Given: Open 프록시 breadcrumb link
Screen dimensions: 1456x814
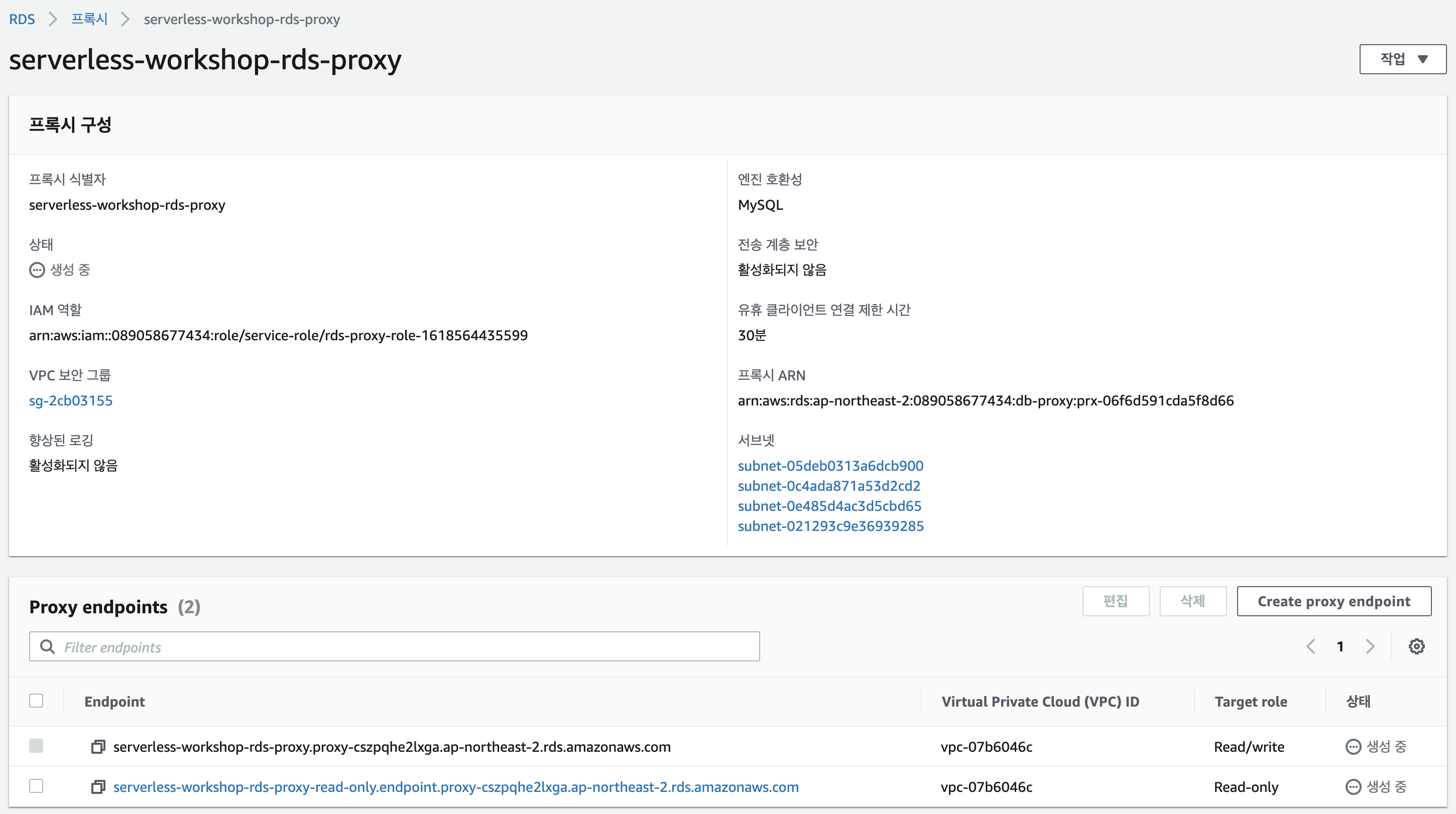Looking at the screenshot, I should [x=89, y=19].
